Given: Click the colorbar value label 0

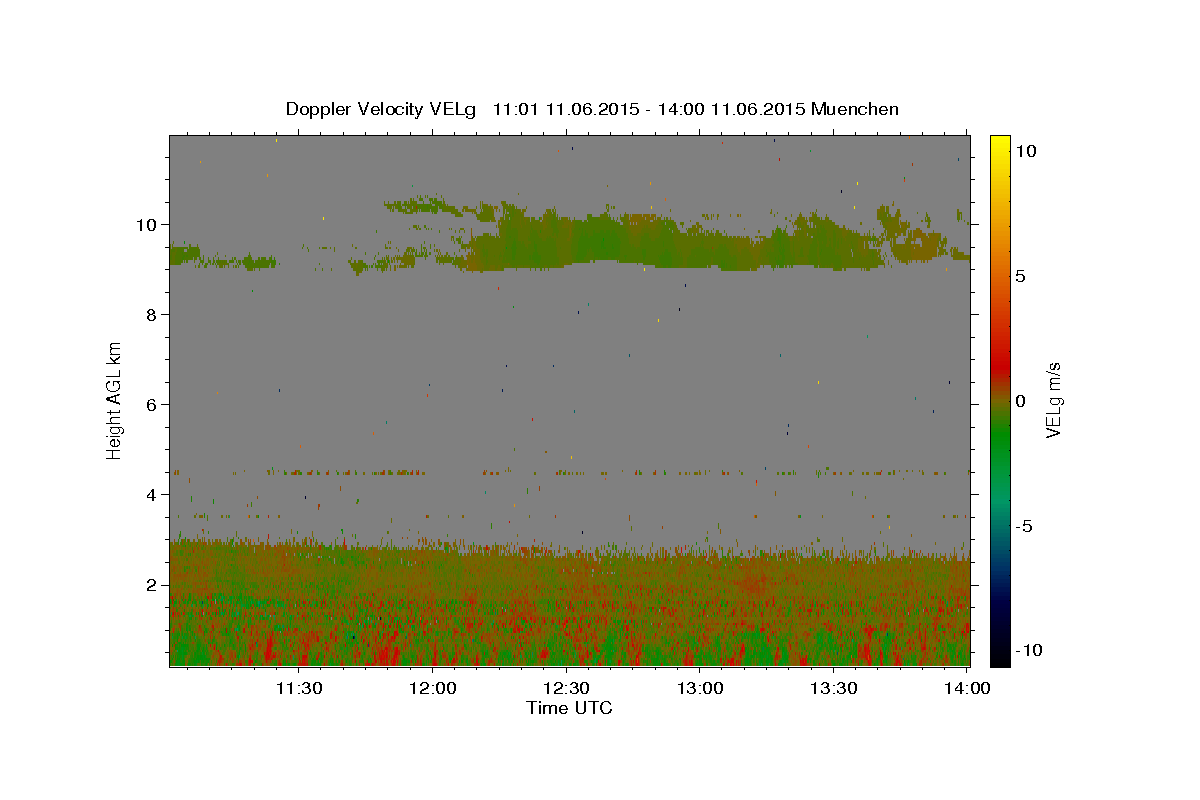Looking at the screenshot, I should point(1020,401).
